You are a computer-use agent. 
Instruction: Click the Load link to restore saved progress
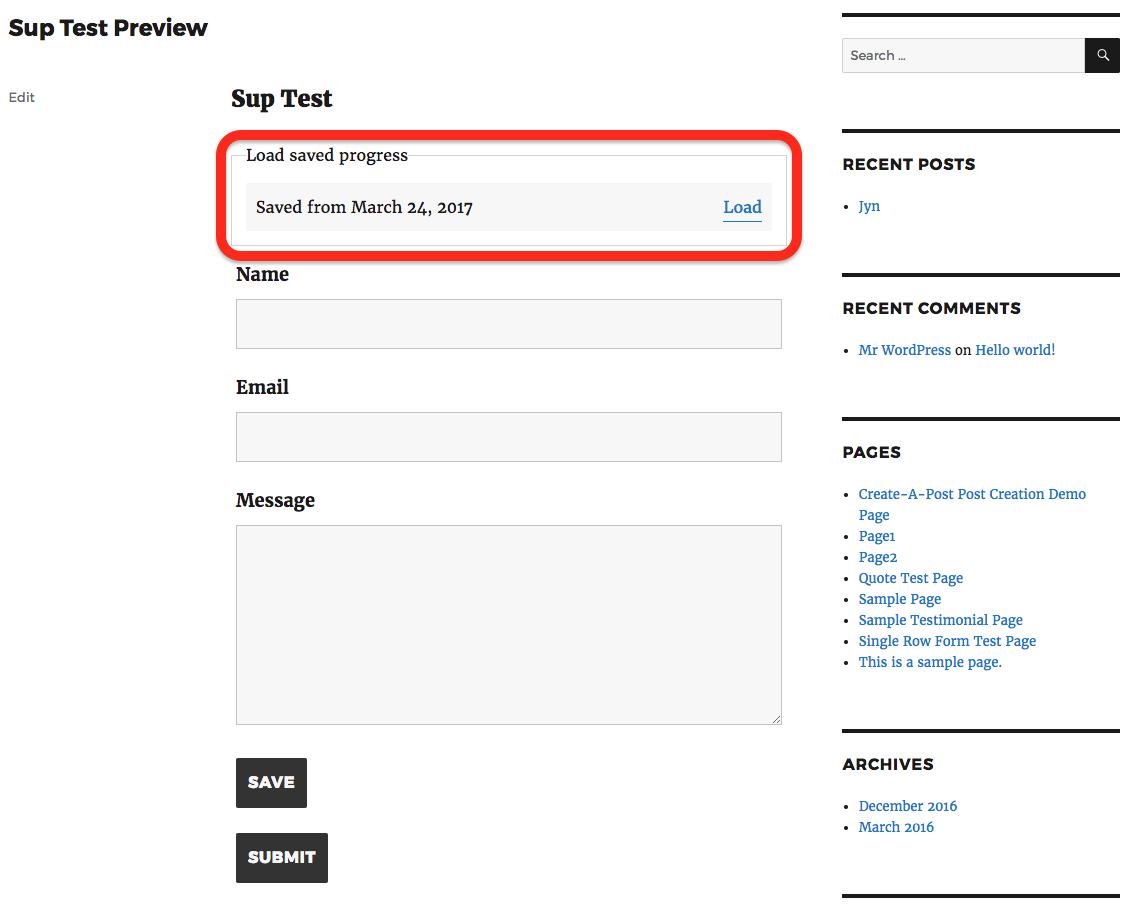click(x=742, y=207)
